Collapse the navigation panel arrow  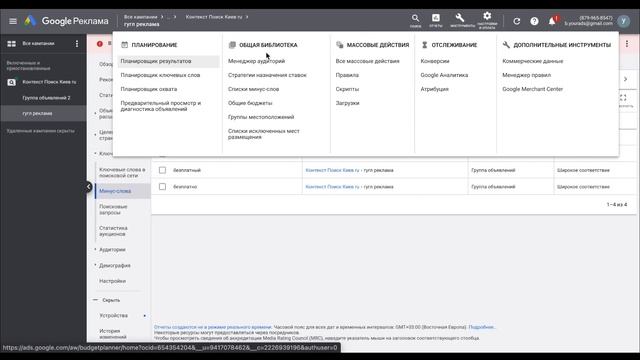(x=89, y=187)
